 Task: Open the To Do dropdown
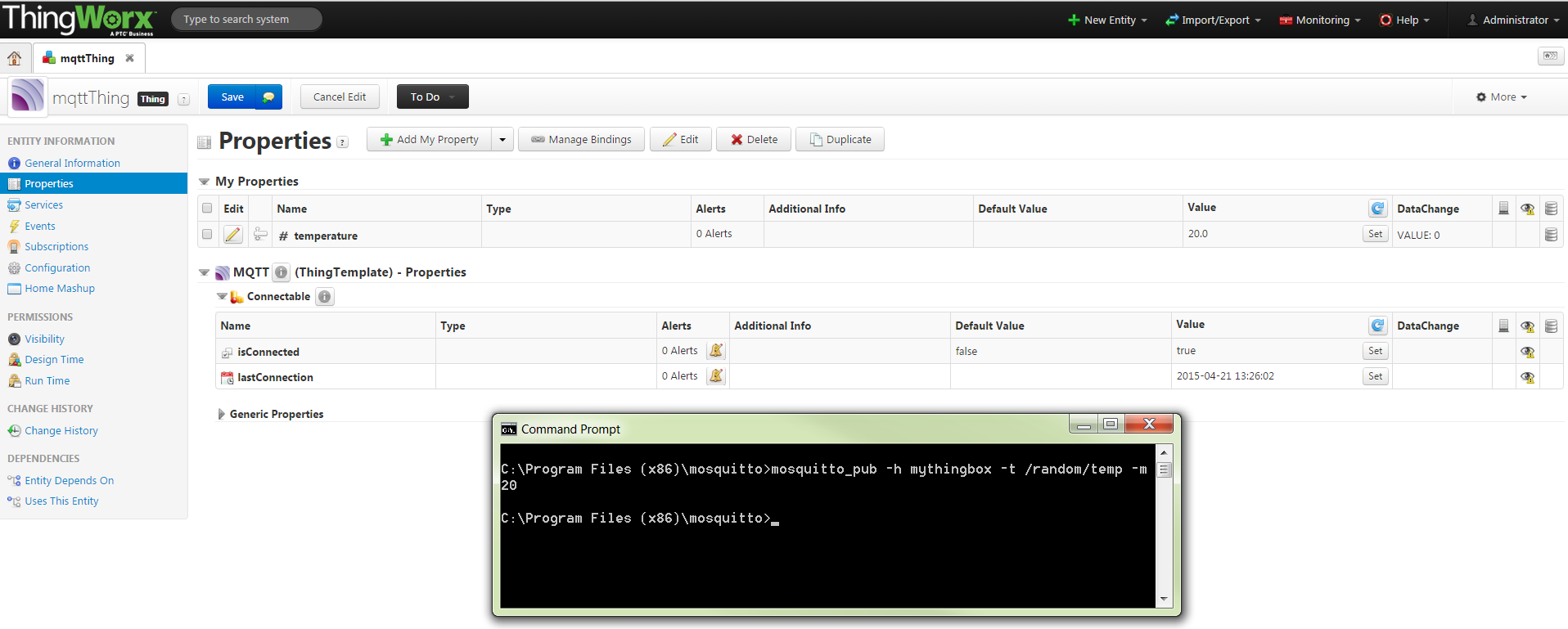433,97
